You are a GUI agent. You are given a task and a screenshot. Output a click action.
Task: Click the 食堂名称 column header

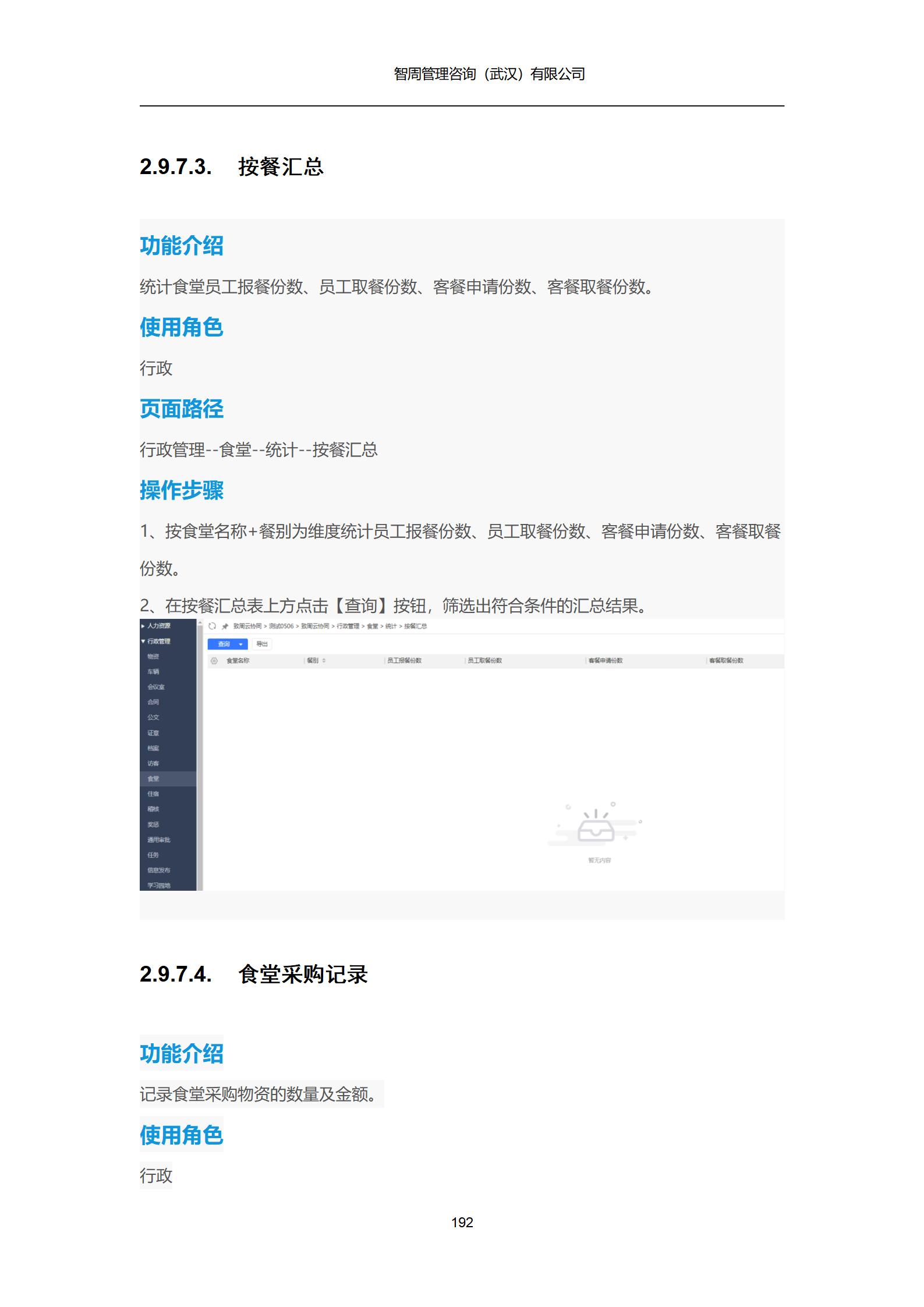(238, 661)
